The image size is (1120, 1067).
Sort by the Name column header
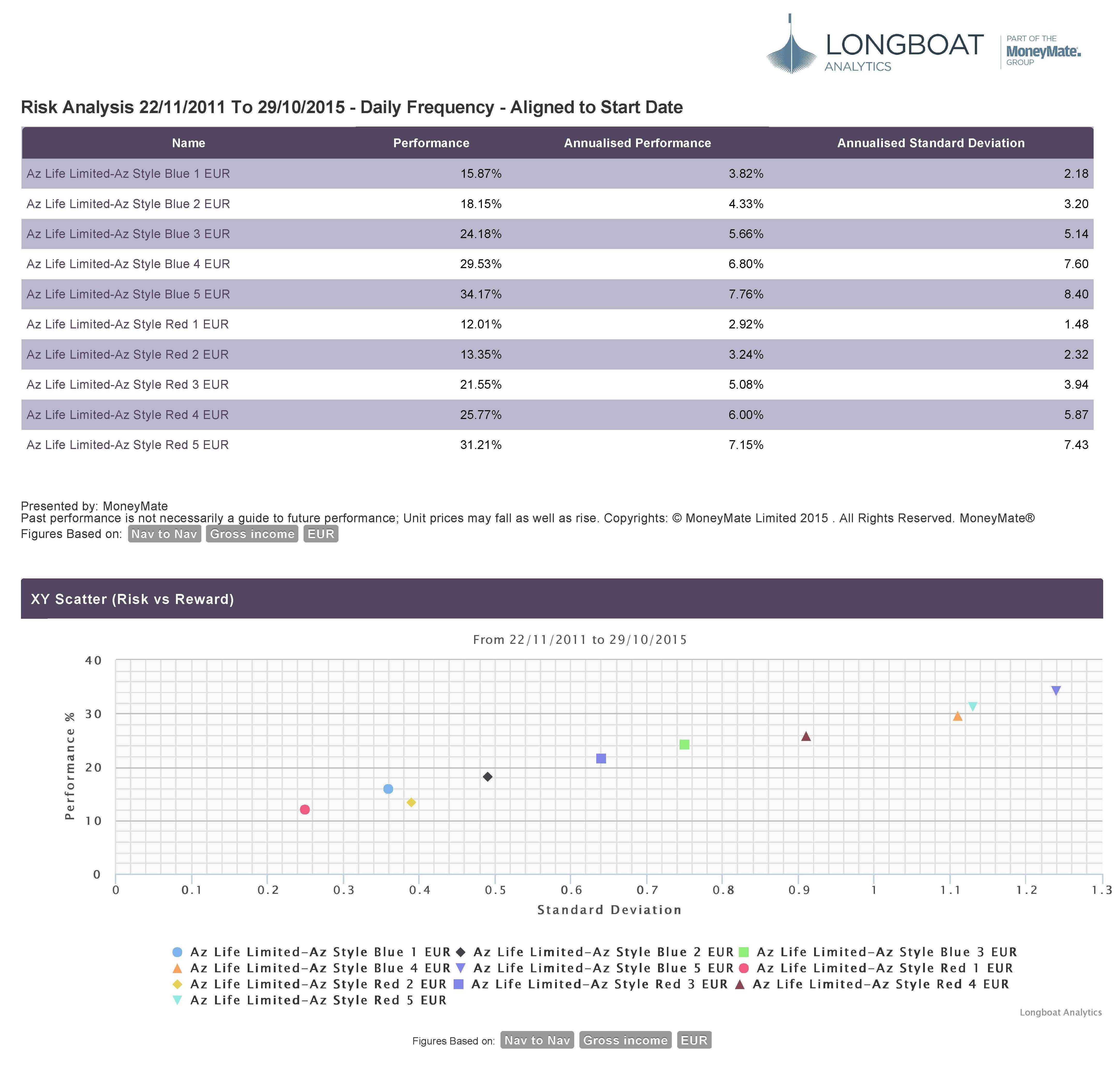188,143
